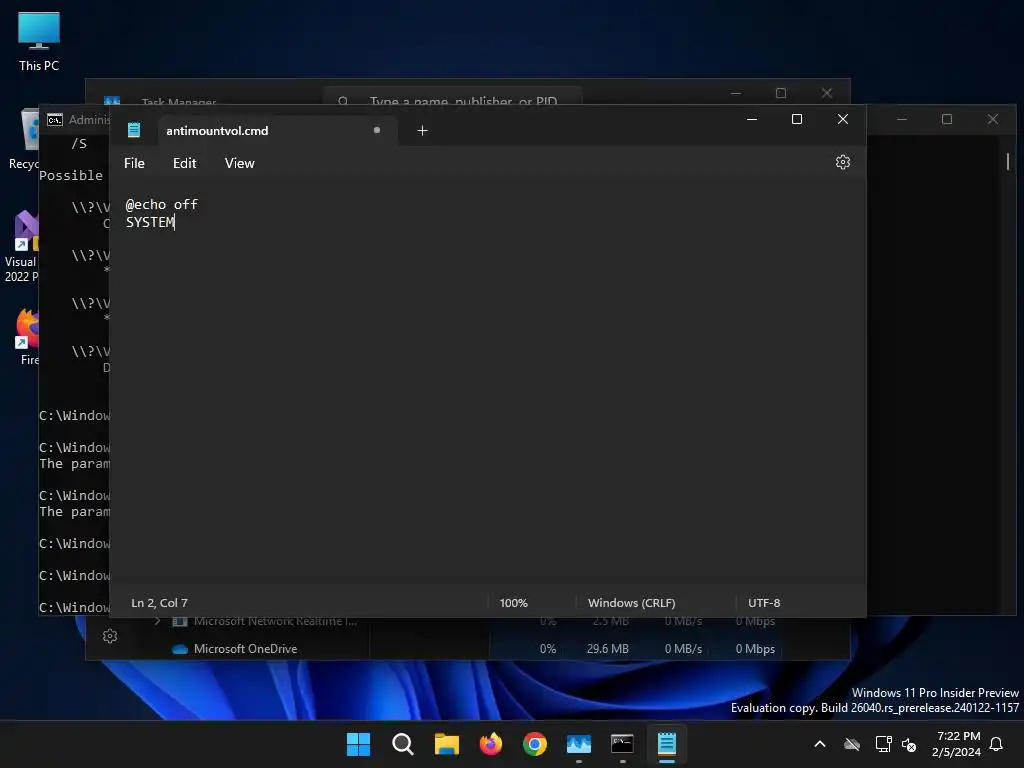Open File Explorer from the taskbar
Screen dimensions: 1024x768
point(447,744)
